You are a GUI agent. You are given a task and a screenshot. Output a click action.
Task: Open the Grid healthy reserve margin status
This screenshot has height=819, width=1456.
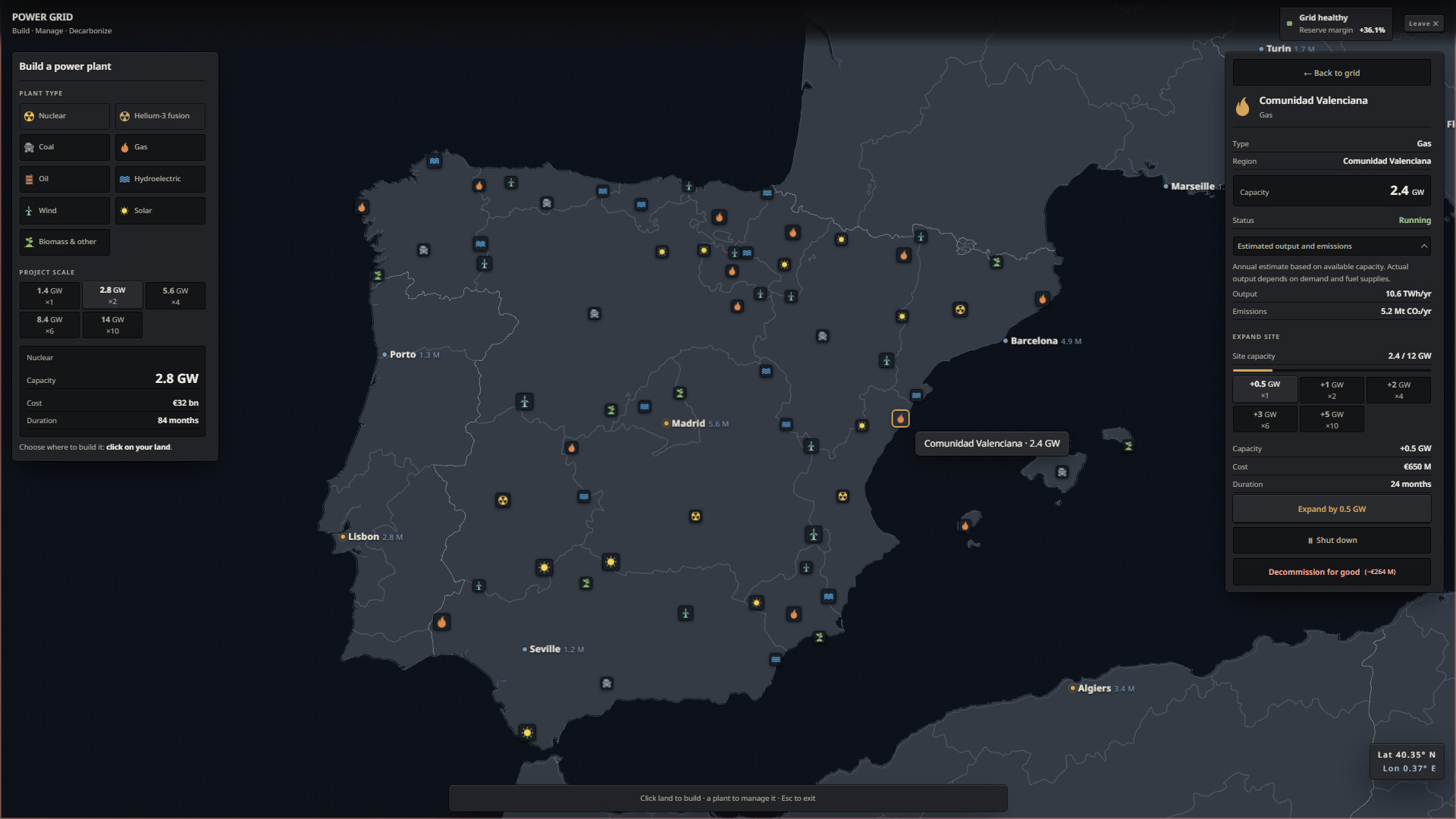click(1336, 24)
